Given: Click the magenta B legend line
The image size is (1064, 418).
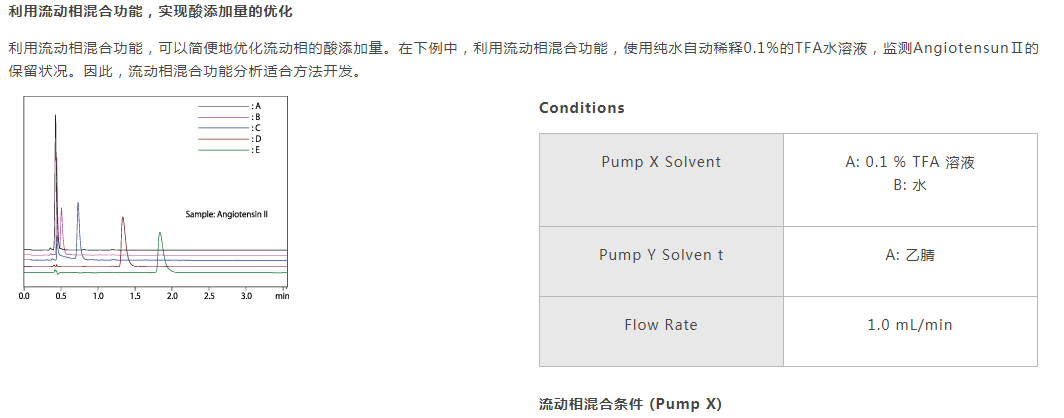Looking at the screenshot, I should [x=223, y=117].
